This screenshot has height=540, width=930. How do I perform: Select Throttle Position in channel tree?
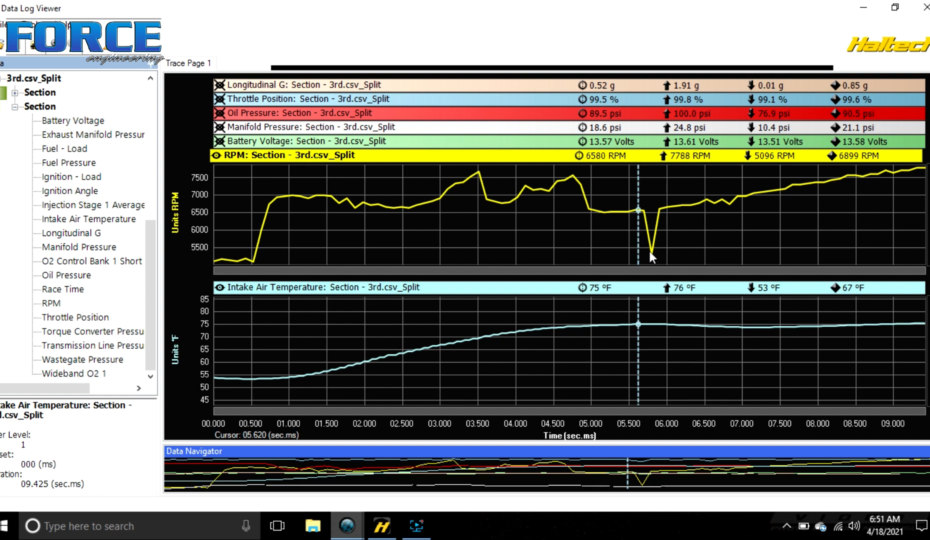coord(75,317)
